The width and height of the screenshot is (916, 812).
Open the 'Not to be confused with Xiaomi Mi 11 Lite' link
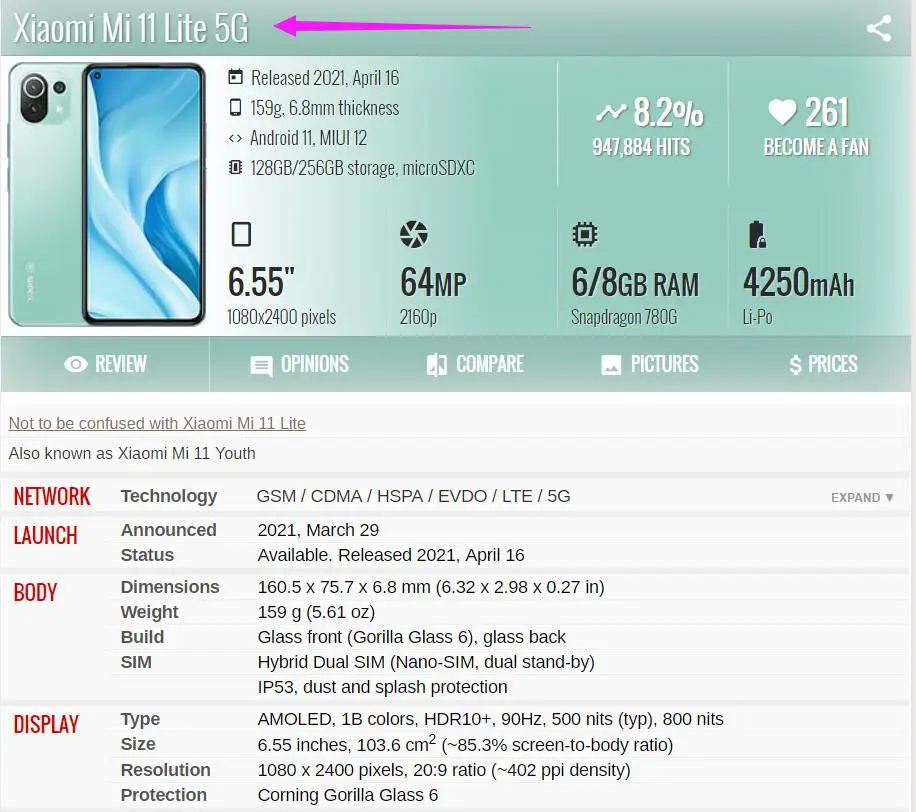click(x=157, y=424)
